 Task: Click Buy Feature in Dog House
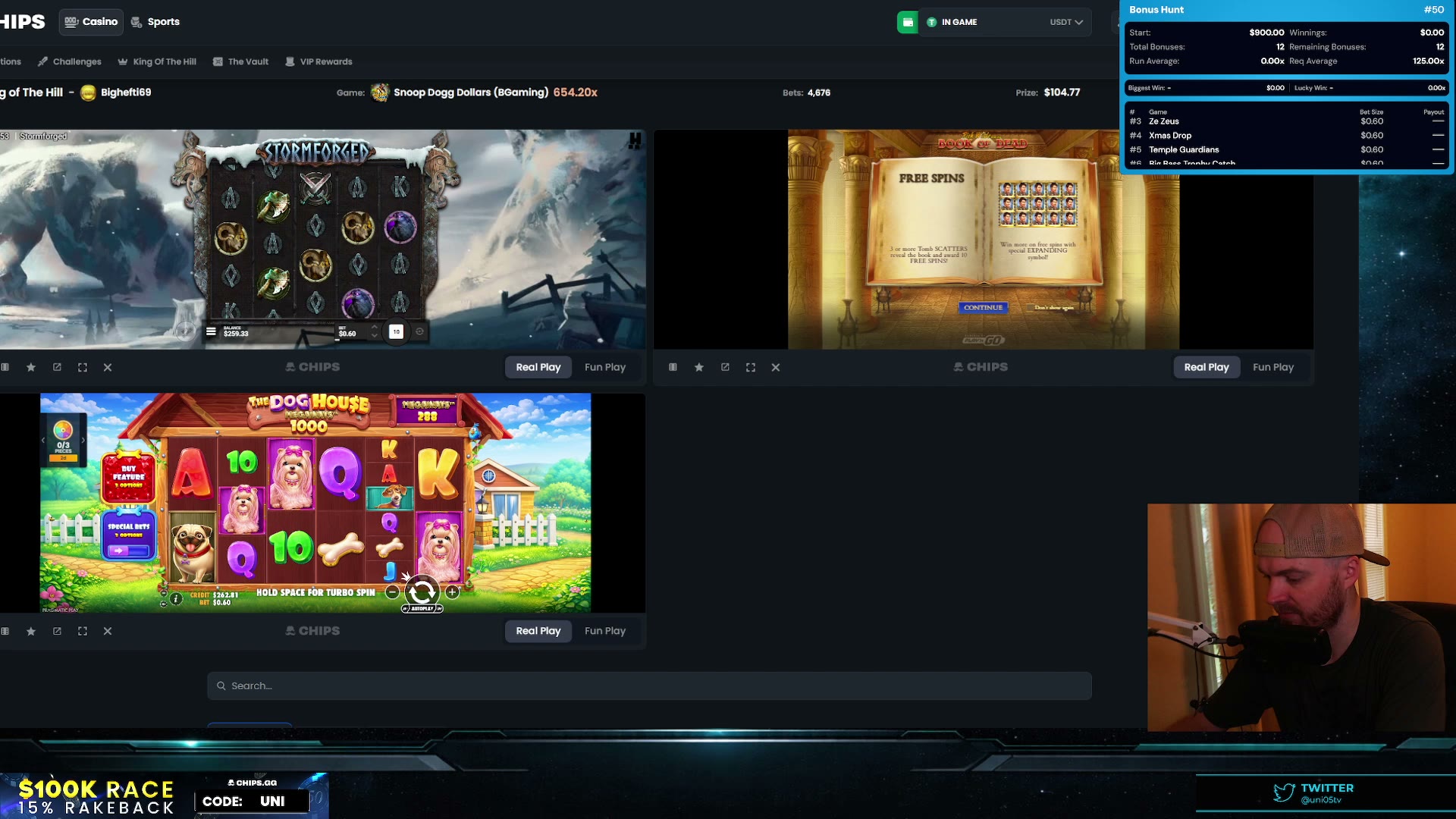128,478
